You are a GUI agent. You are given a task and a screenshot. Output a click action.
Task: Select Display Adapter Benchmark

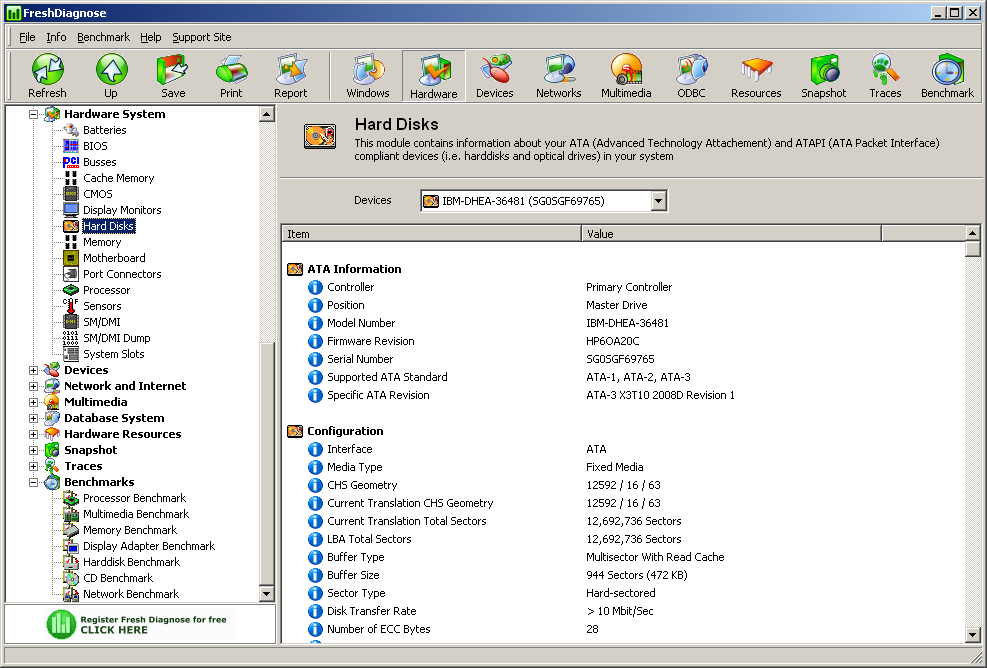tap(149, 546)
